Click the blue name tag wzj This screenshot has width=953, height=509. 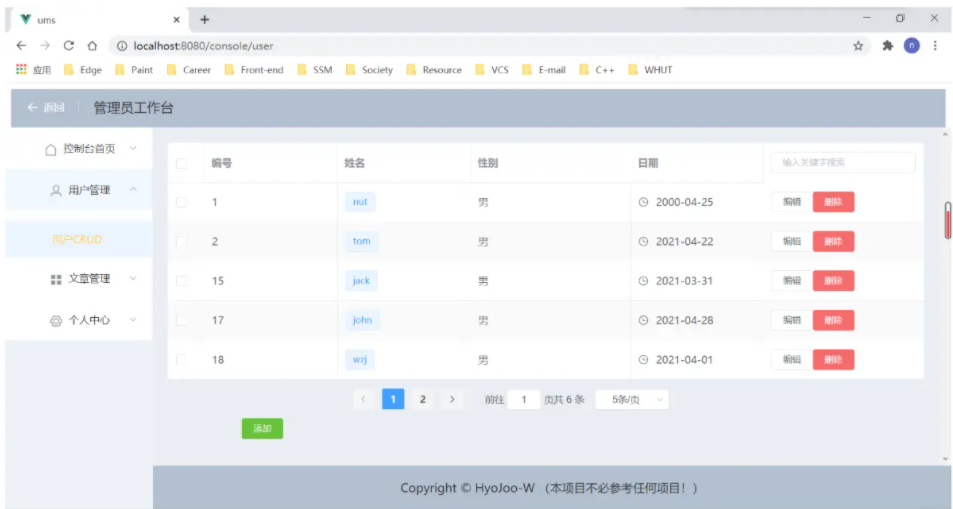(360, 359)
